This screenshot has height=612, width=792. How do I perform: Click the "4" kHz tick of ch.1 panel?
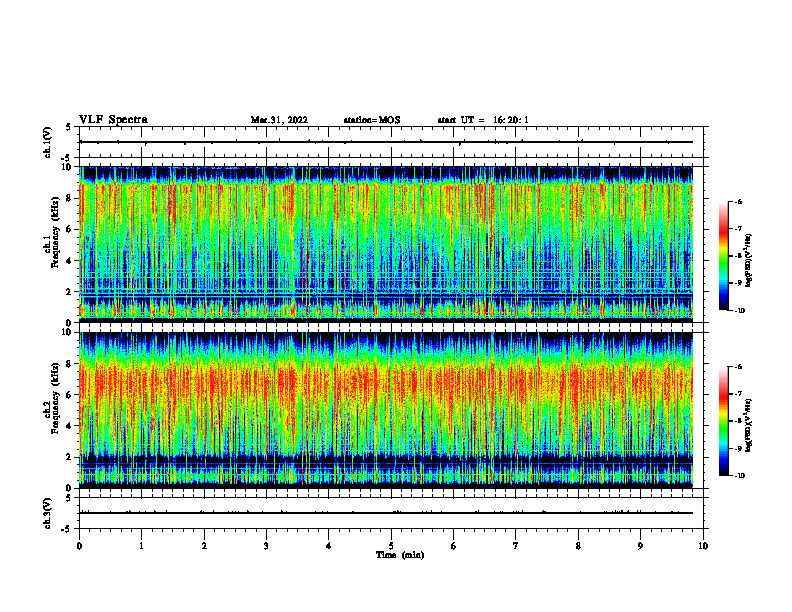70,261
